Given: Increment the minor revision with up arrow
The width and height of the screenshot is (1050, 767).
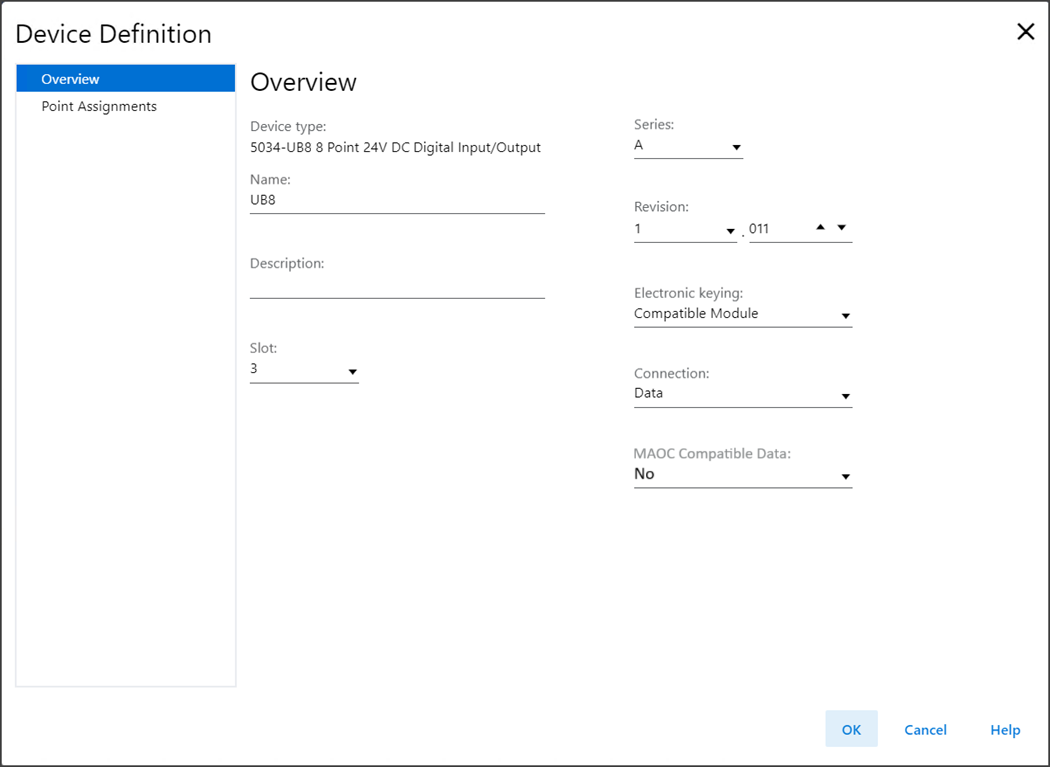Looking at the screenshot, I should click(820, 227).
